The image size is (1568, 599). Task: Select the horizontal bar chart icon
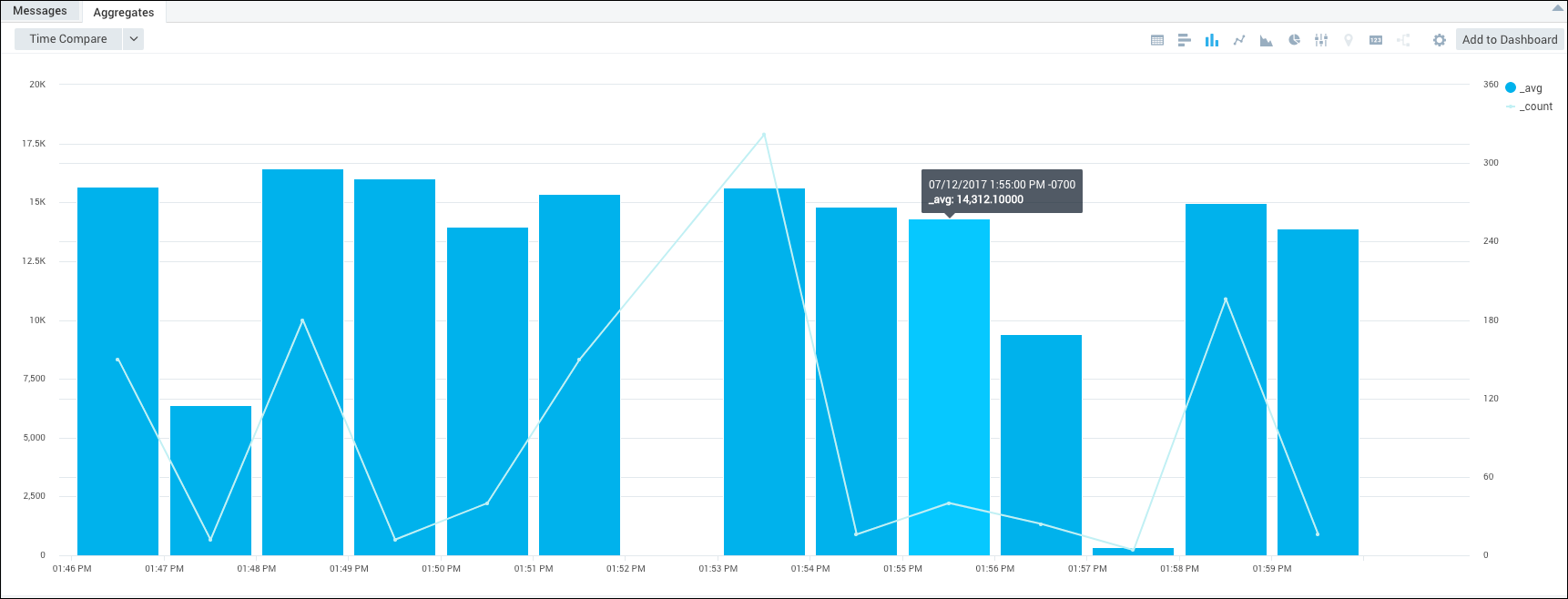pos(1184,40)
